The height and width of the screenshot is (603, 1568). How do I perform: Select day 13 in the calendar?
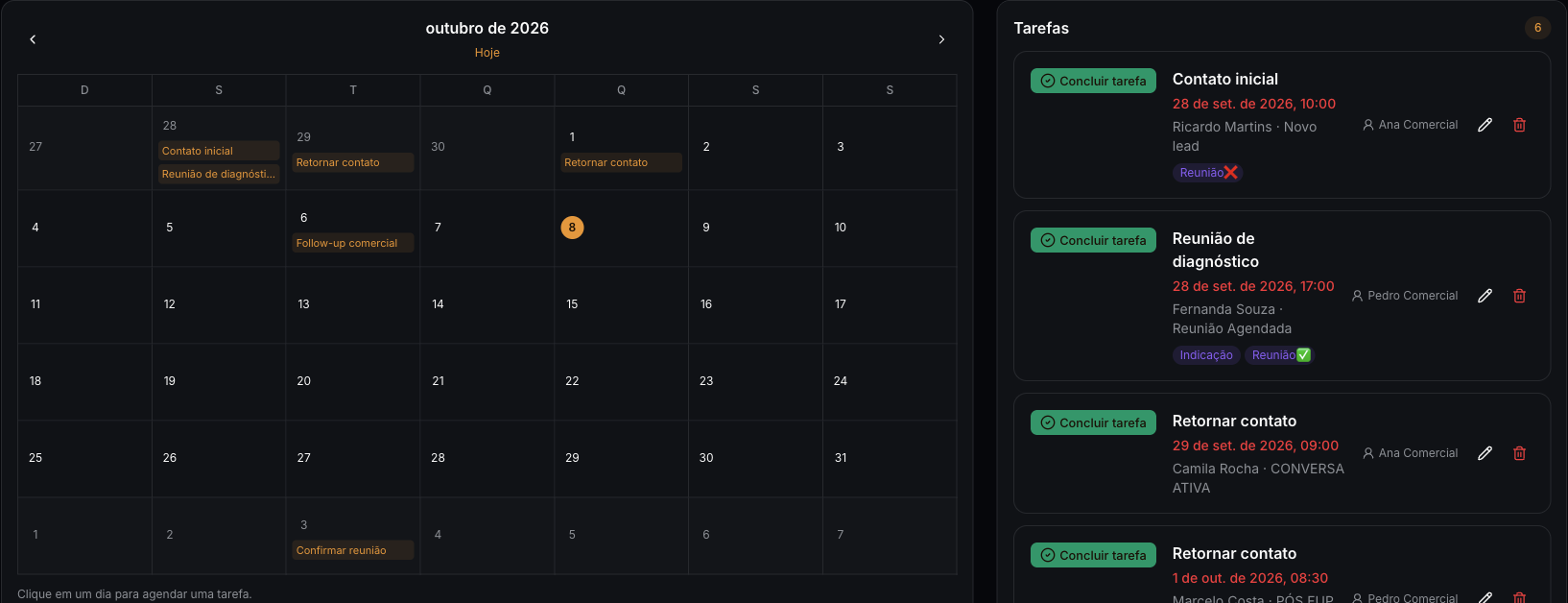point(353,304)
